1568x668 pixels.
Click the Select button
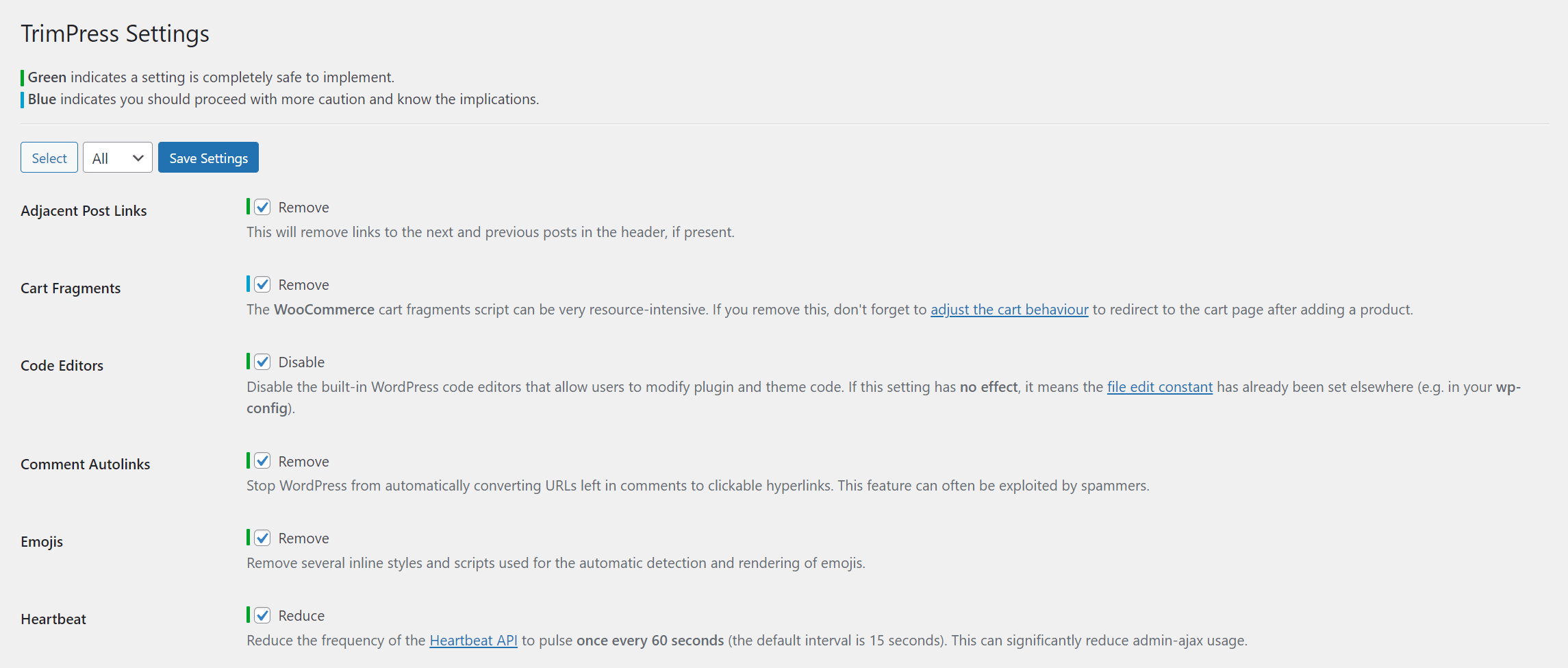coord(49,158)
